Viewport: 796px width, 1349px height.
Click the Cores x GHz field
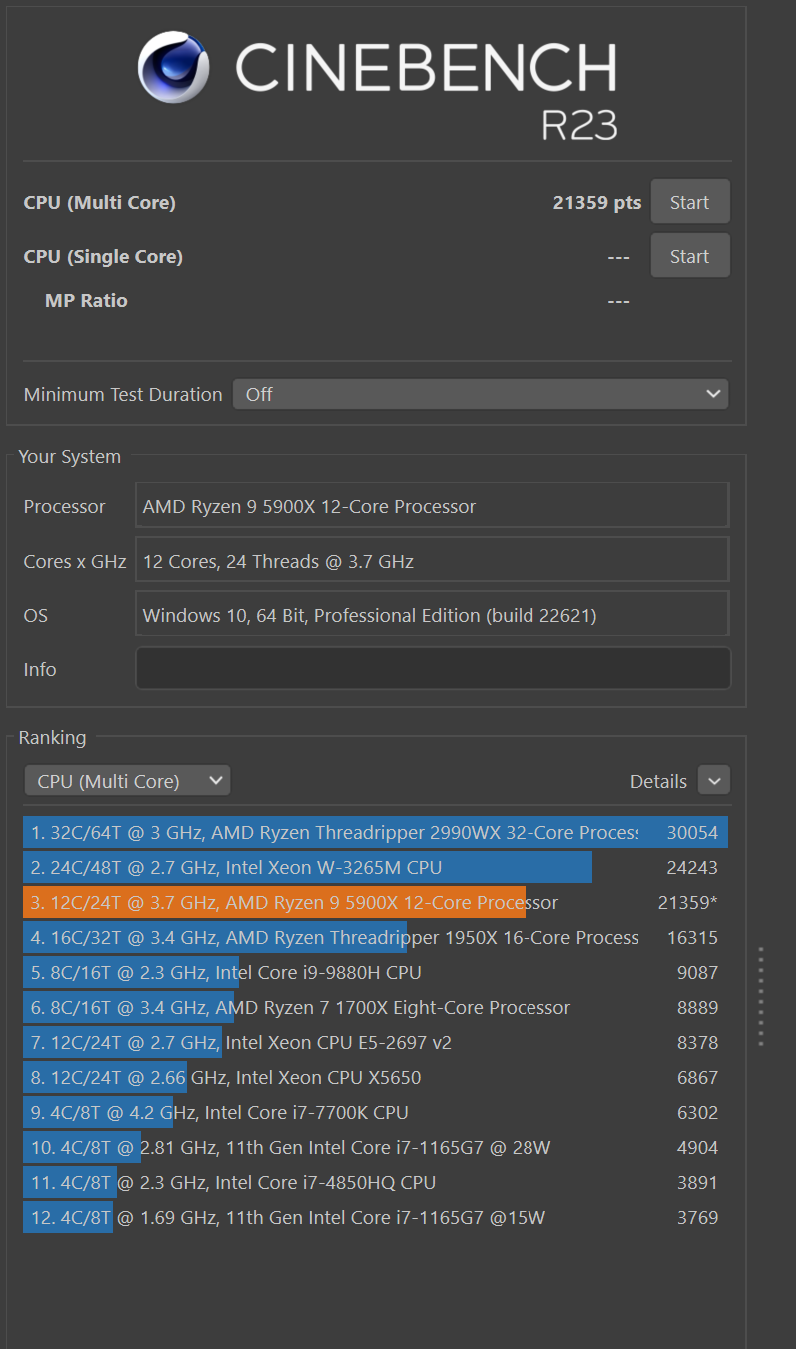tap(433, 560)
